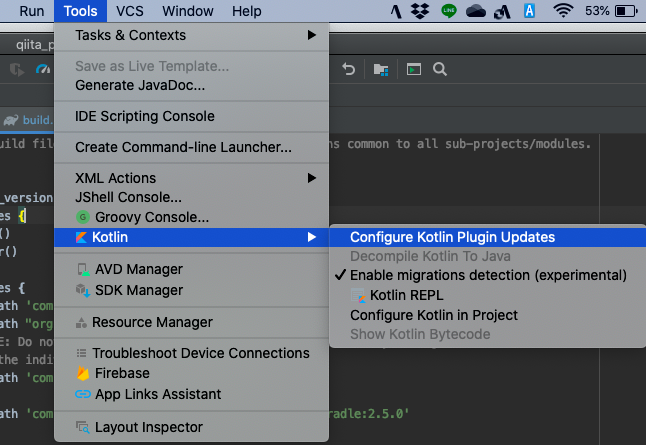Click the Profiler gauge toolbar icon
The image size is (646, 445).
tap(43, 69)
